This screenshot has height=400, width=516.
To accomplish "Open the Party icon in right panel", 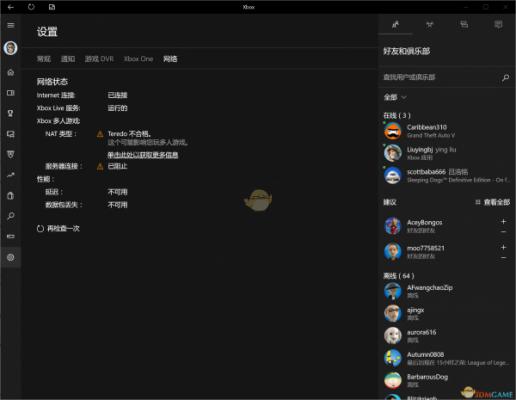I will [430, 24].
